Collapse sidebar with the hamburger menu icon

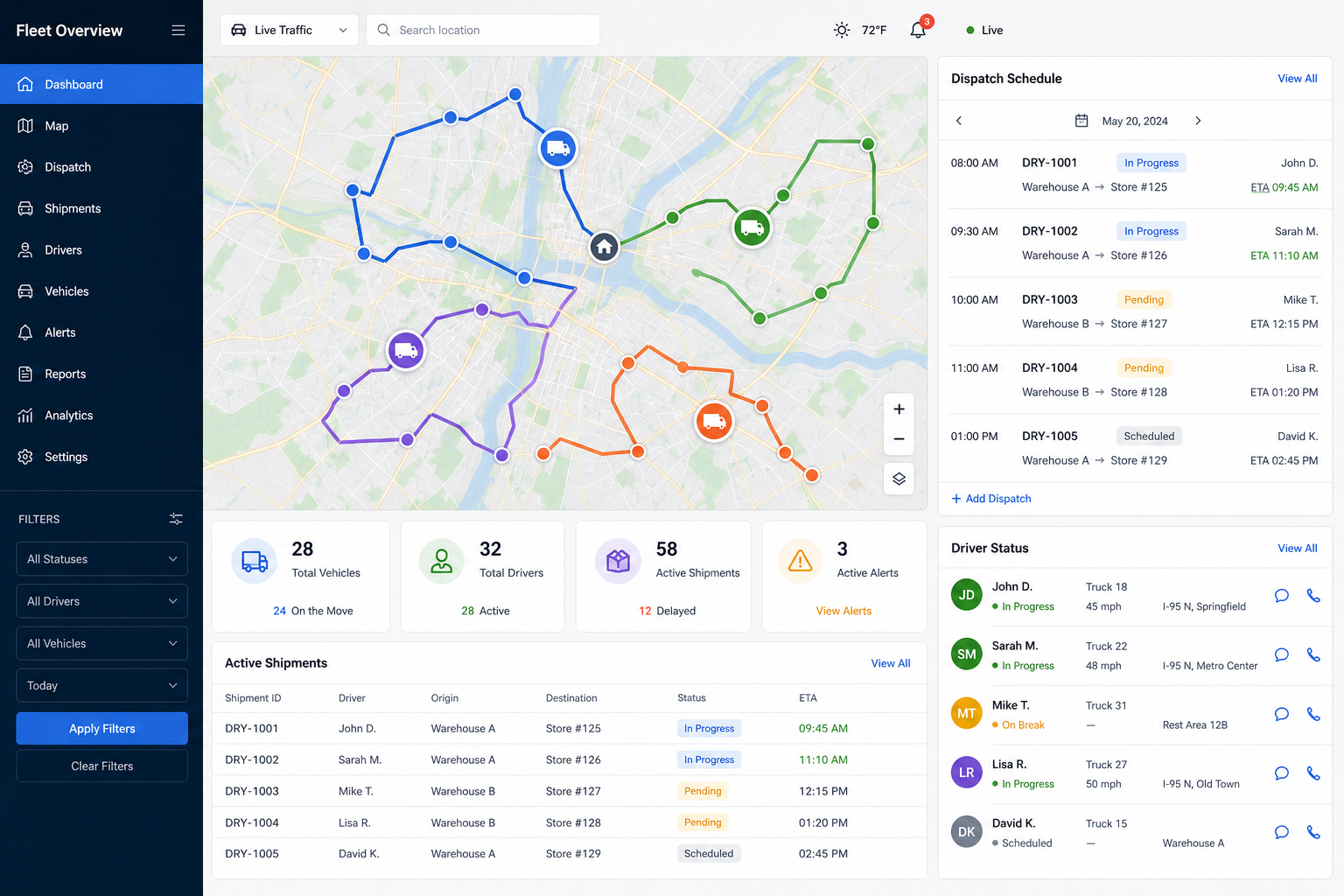tap(178, 30)
